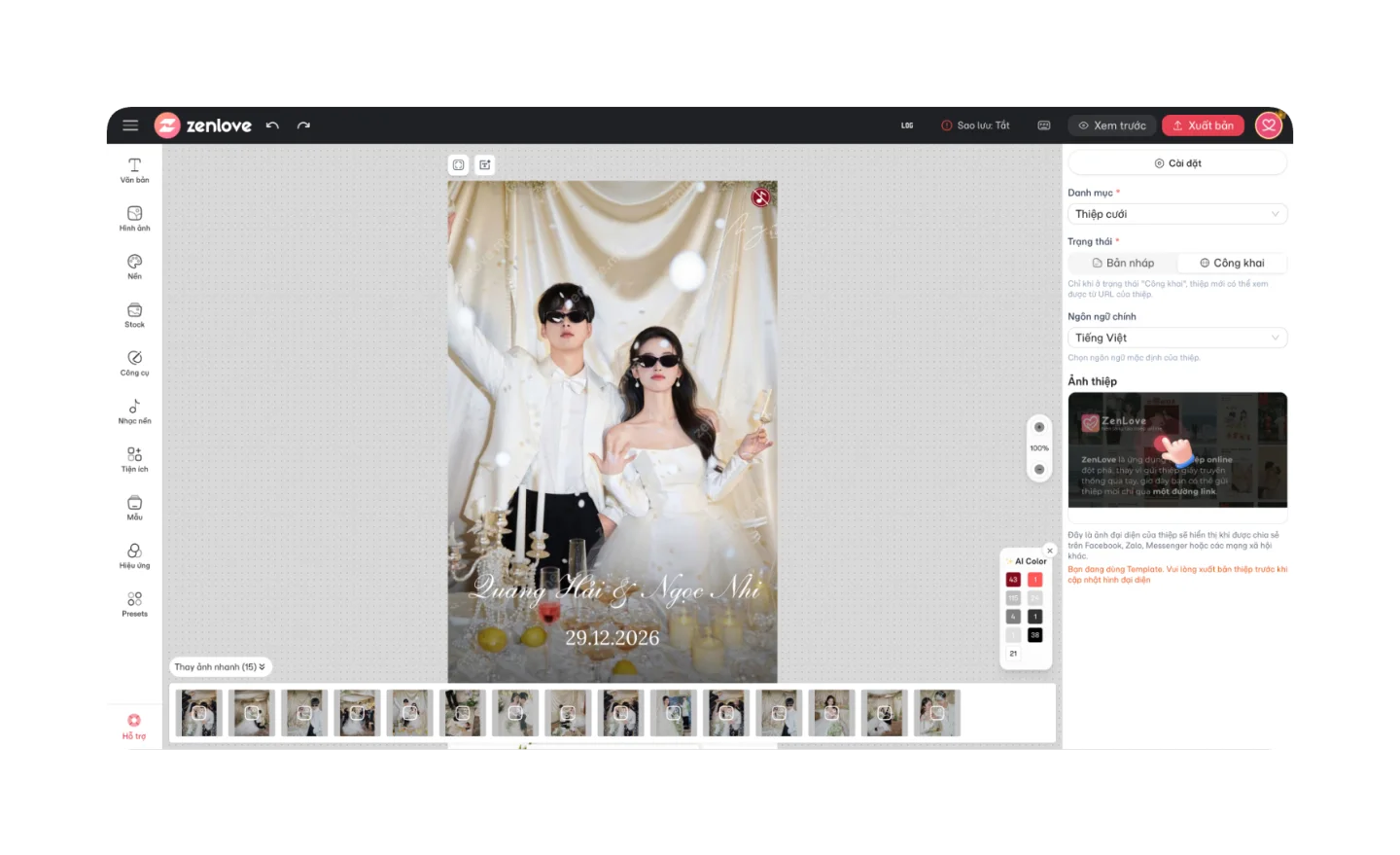Open Hỗ trợ support
This screenshot has height=855, width=1400.
pos(134,726)
